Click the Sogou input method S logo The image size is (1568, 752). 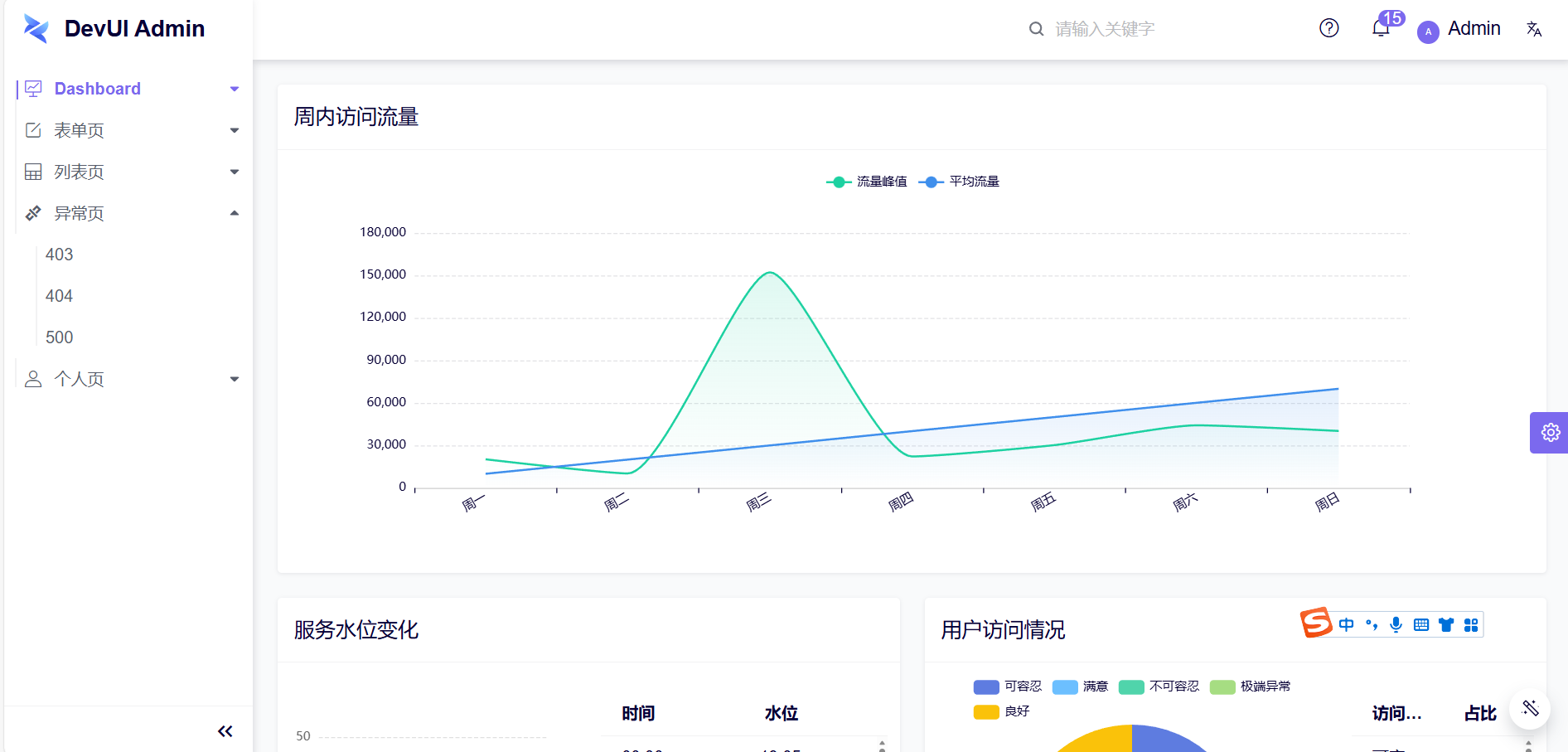point(1316,623)
